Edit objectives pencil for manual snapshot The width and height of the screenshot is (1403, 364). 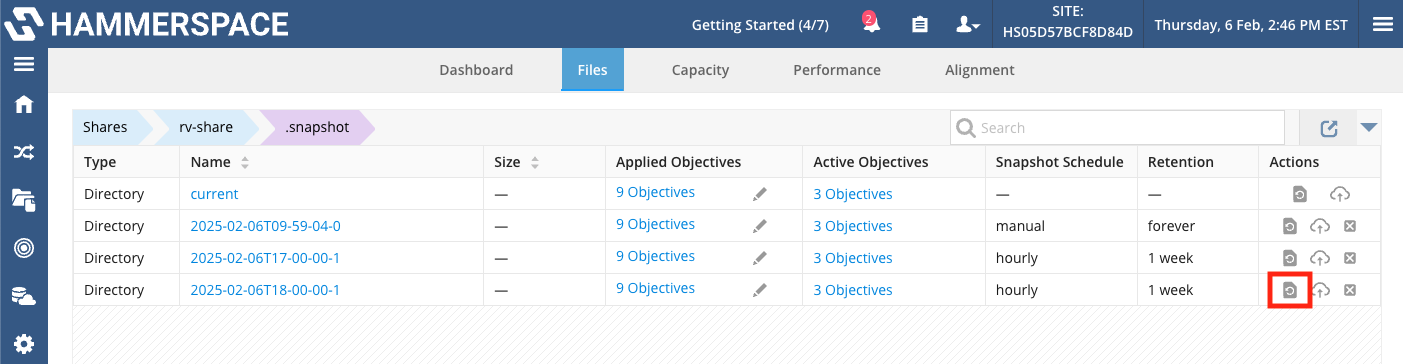tap(760, 226)
